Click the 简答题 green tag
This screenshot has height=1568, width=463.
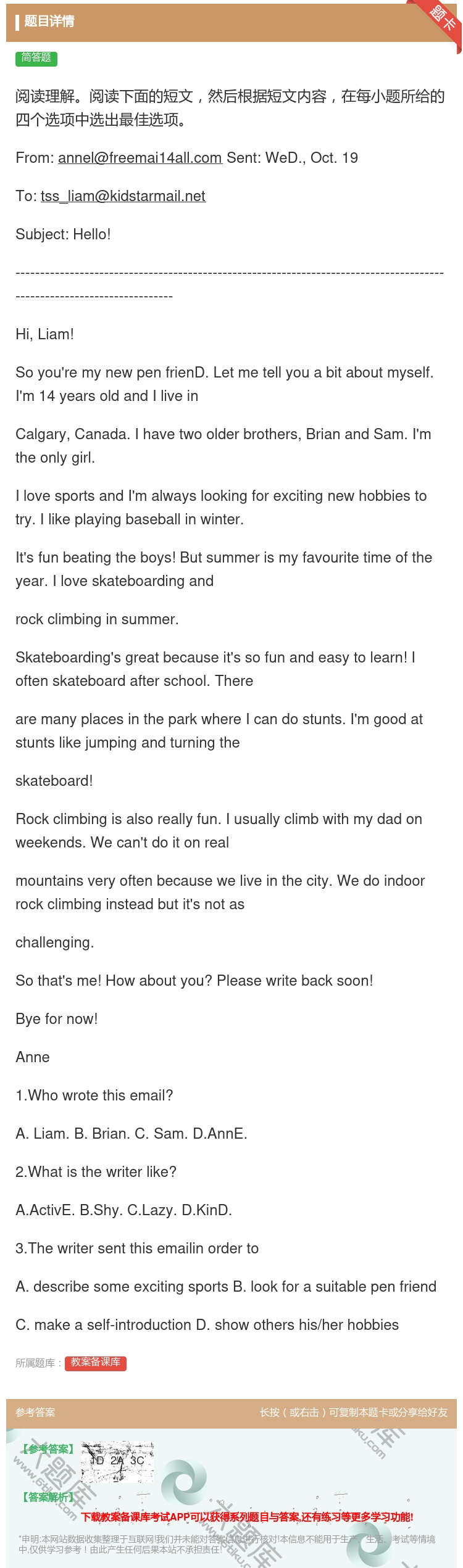(36, 59)
